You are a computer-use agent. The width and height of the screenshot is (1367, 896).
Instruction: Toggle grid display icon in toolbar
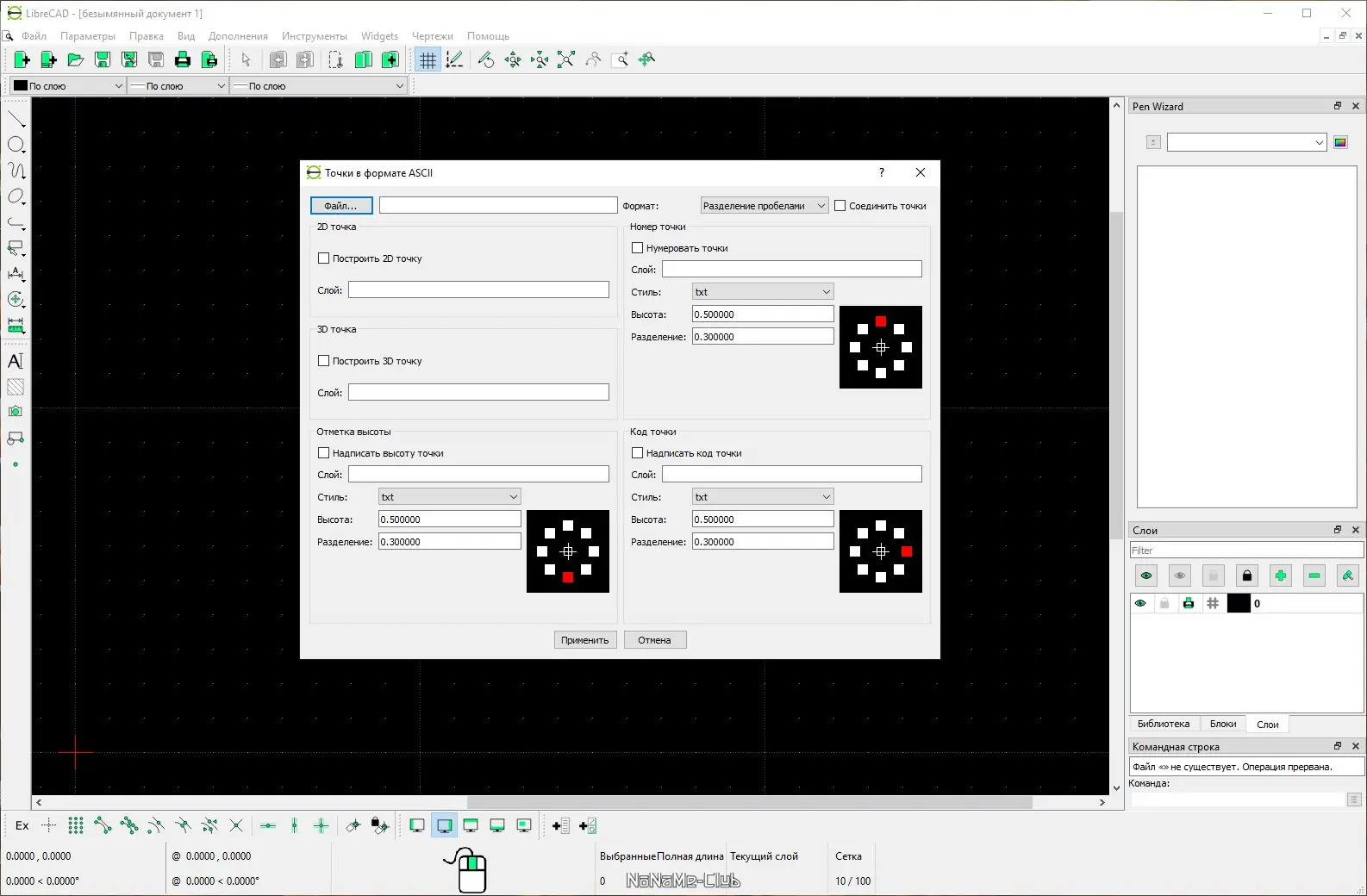coord(428,59)
